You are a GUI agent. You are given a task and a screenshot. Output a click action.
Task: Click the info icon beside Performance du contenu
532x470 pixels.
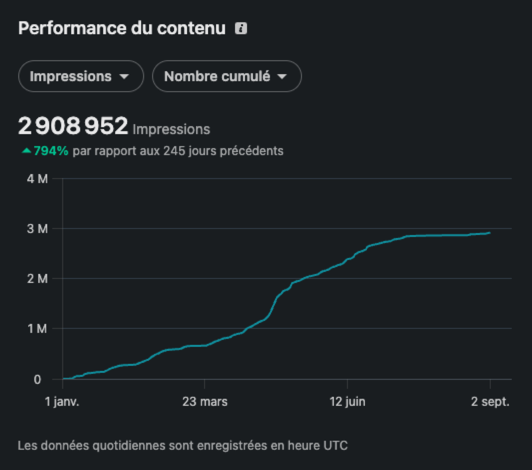[241, 28]
